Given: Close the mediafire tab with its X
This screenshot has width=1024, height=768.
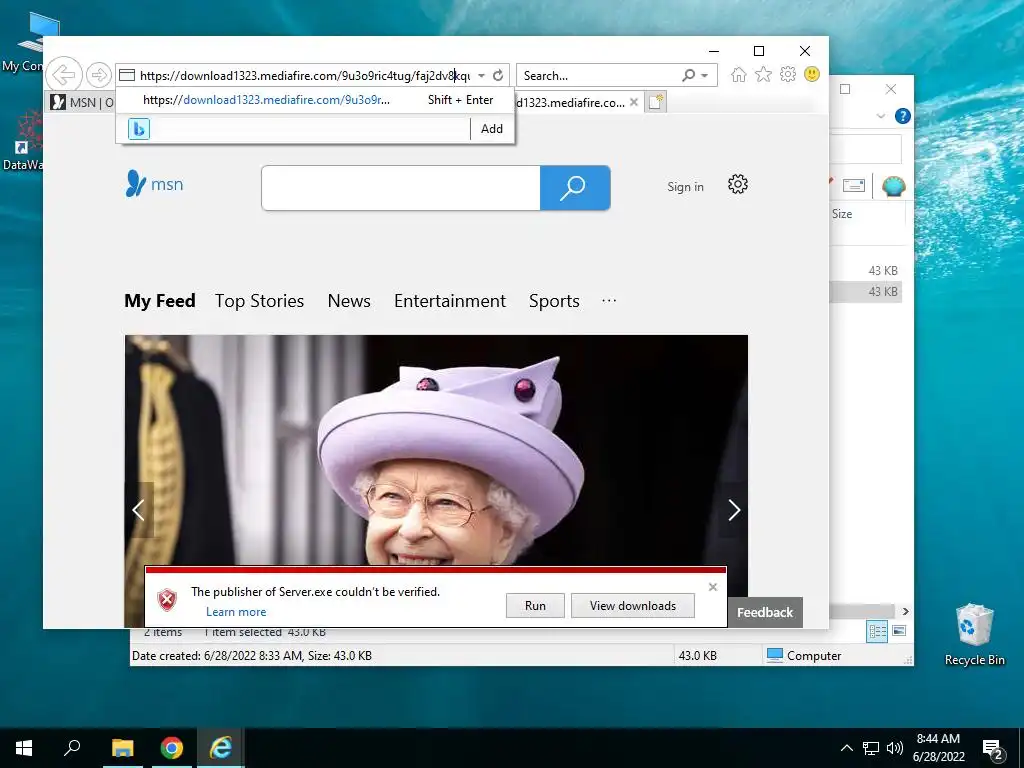Looking at the screenshot, I should [633, 103].
